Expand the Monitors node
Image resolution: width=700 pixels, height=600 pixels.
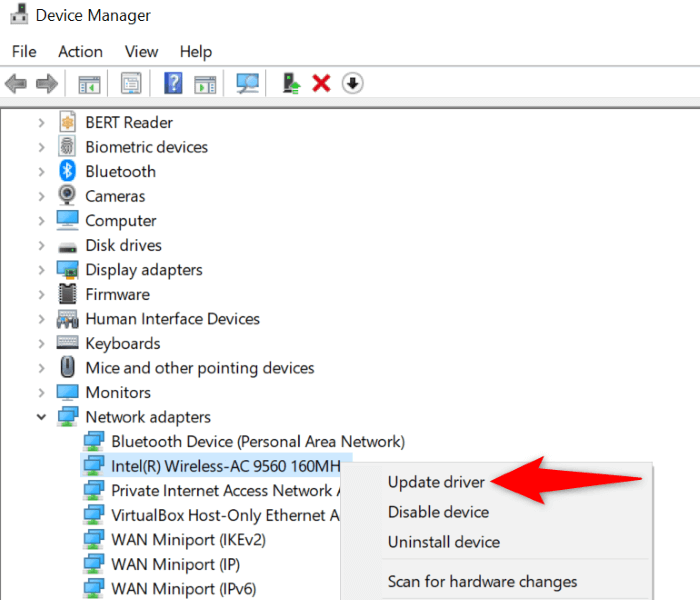click(x=41, y=392)
